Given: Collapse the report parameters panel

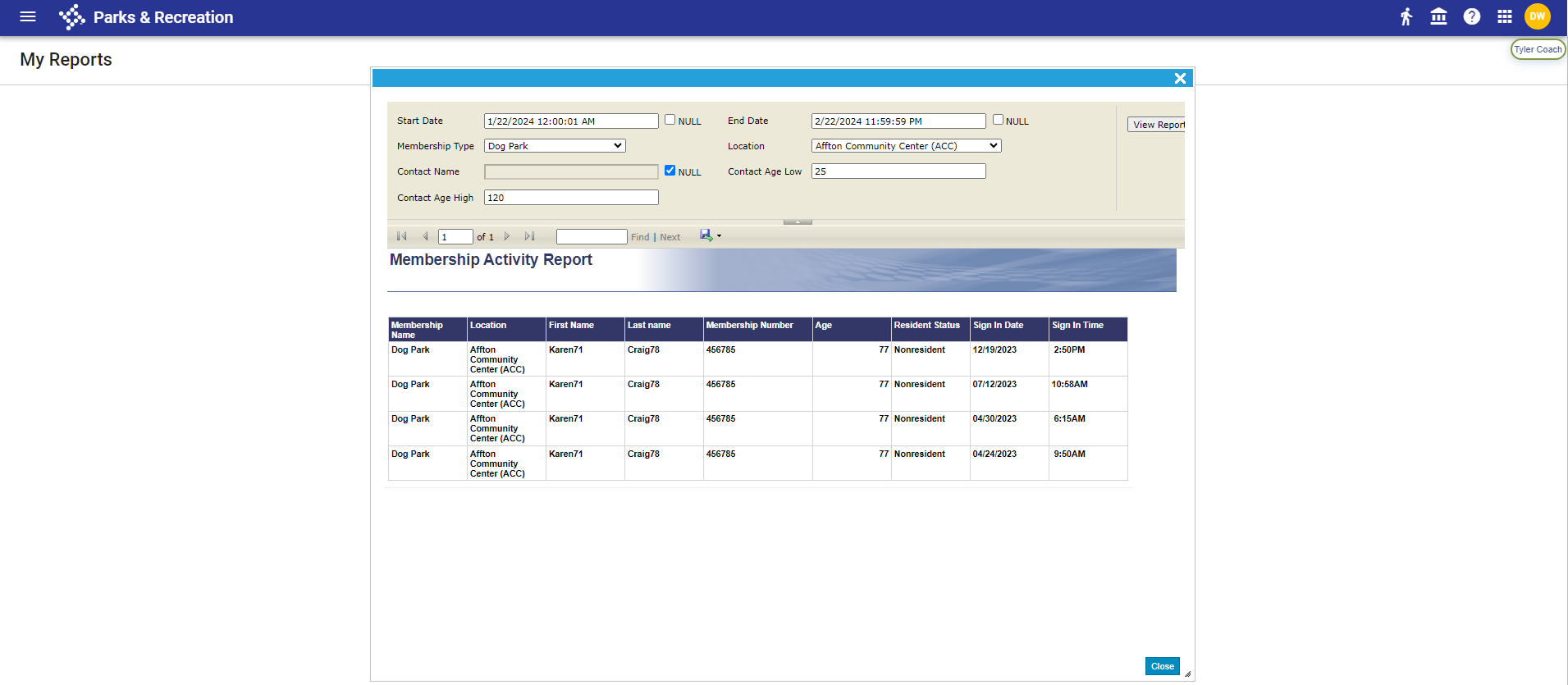Looking at the screenshot, I should [798, 221].
